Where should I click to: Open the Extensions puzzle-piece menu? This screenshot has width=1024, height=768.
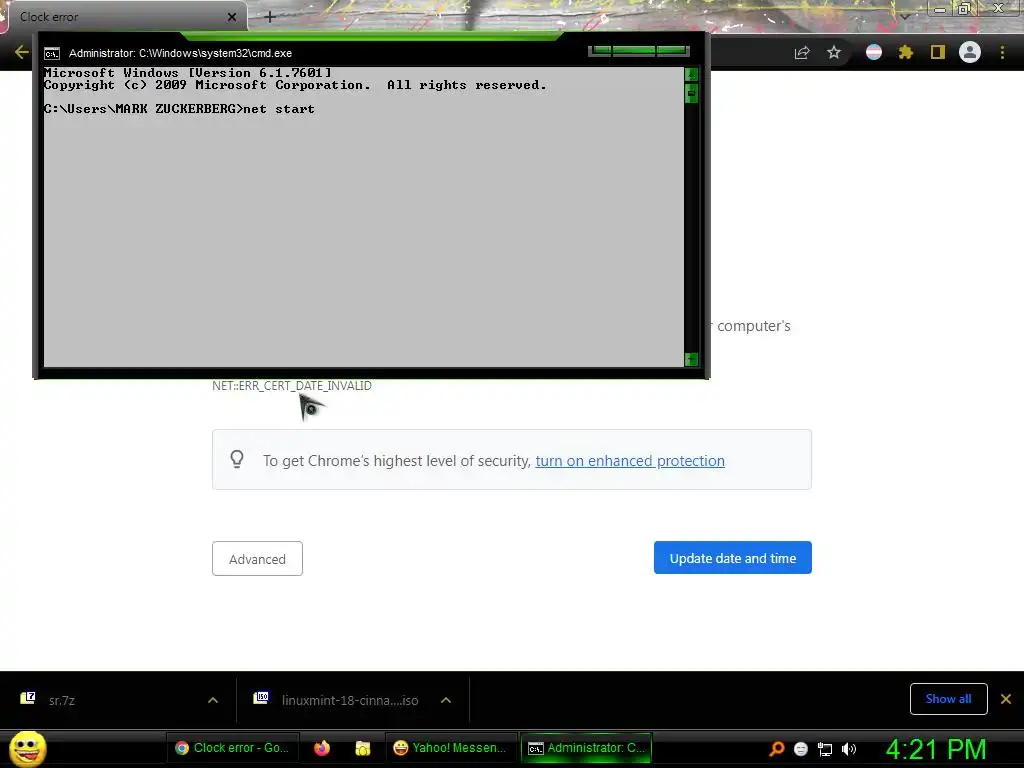(906, 52)
